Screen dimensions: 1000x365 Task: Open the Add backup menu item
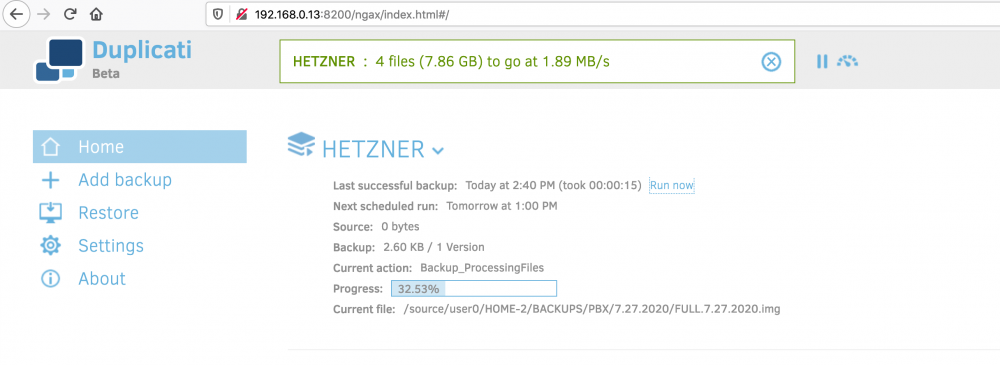[125, 180]
